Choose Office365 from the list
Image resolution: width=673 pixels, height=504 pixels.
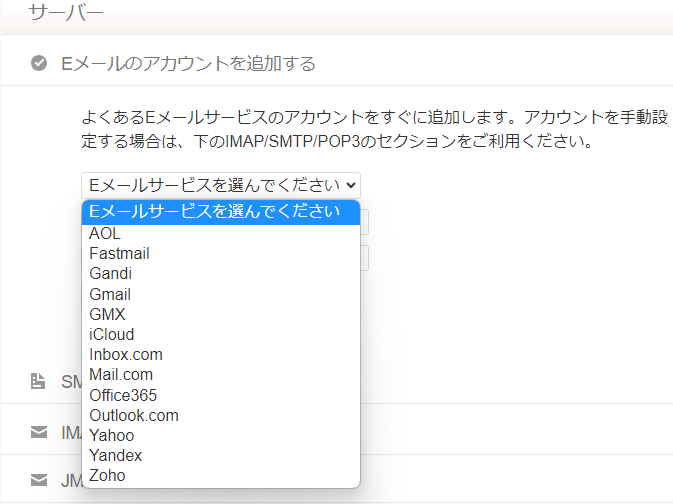[x=221, y=395]
